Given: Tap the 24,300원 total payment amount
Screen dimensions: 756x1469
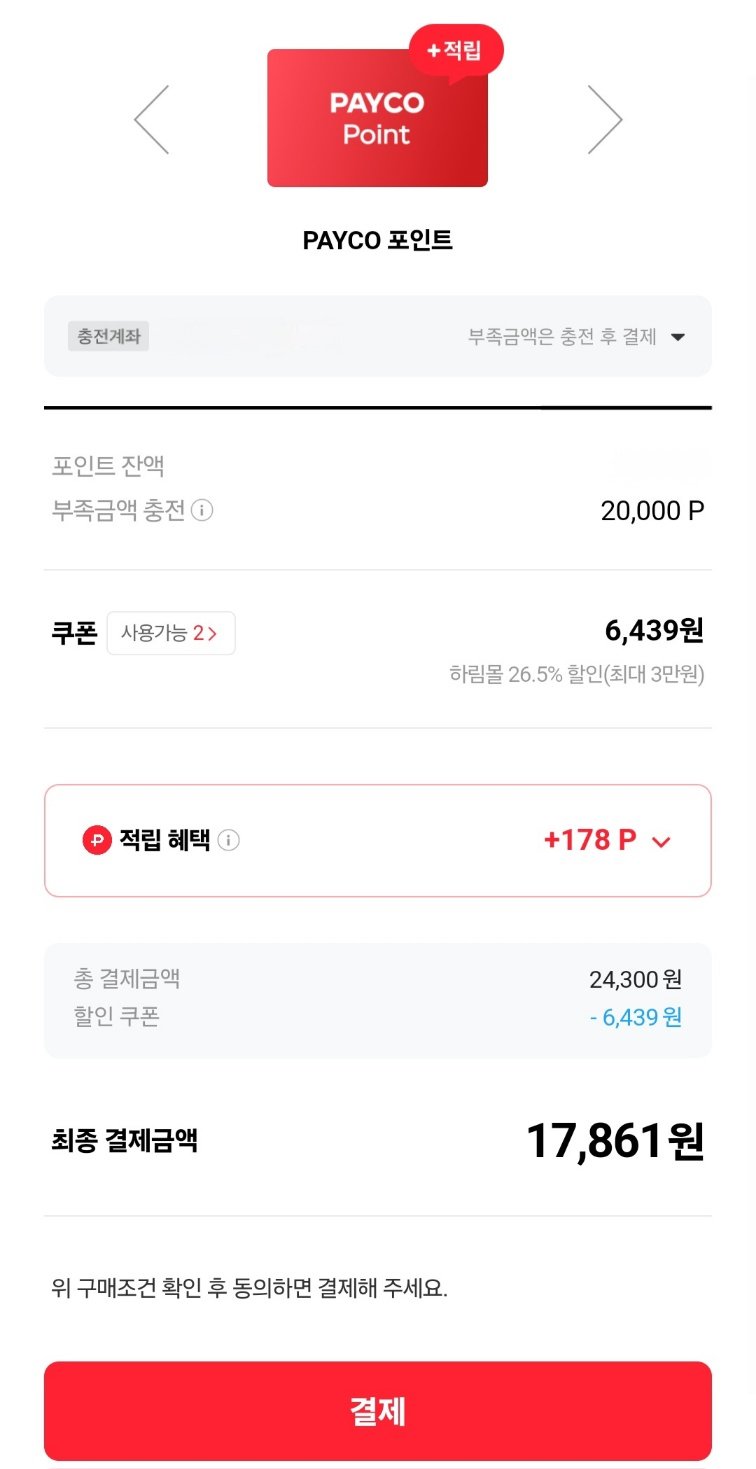Looking at the screenshot, I should (x=635, y=979).
